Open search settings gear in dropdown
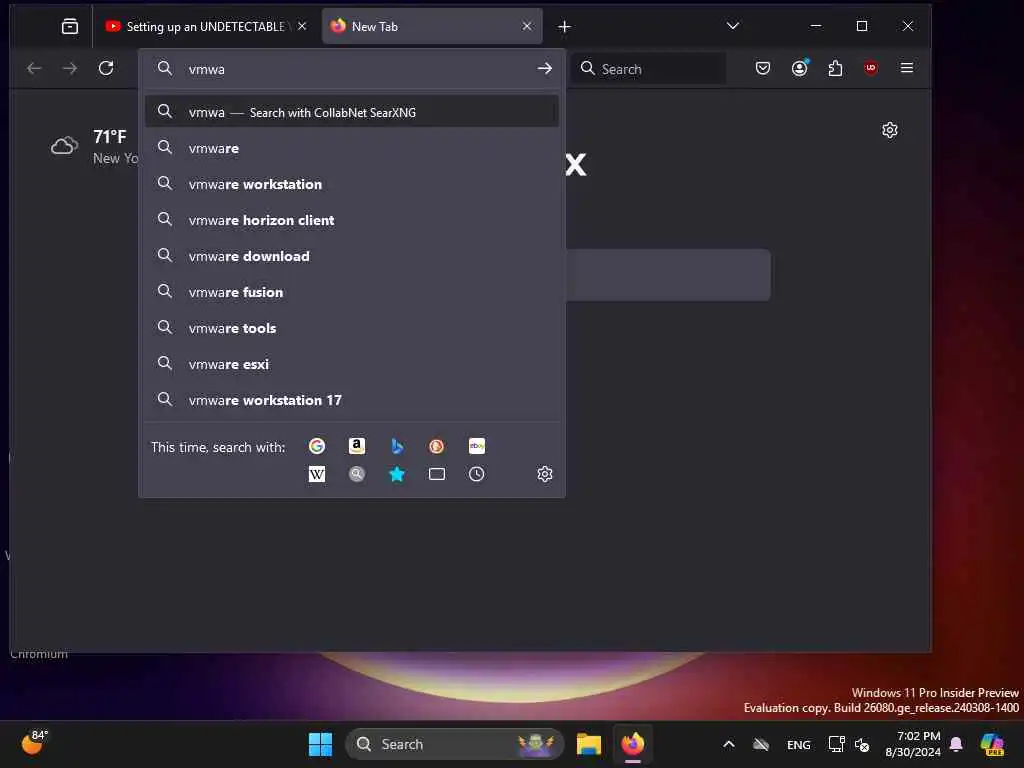This screenshot has width=1024, height=768. pyautogui.click(x=545, y=474)
